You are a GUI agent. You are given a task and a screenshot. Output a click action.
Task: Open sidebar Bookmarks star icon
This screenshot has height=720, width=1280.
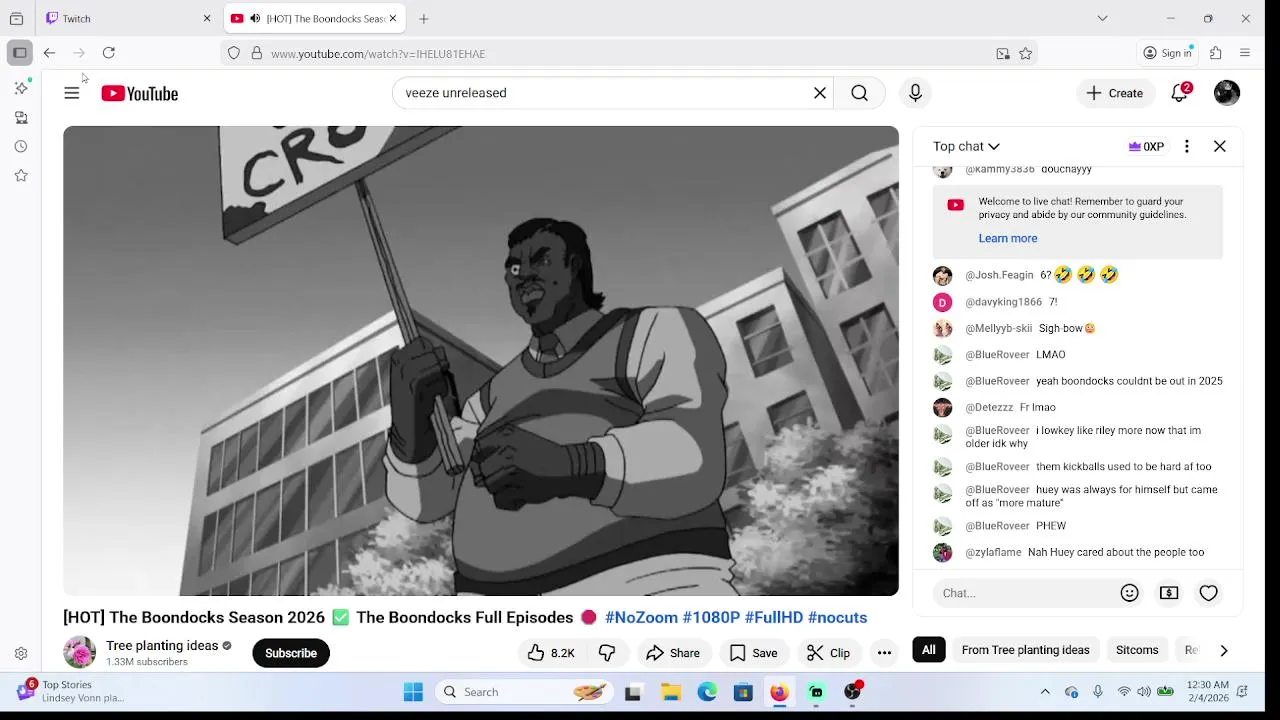pyautogui.click(x=21, y=175)
